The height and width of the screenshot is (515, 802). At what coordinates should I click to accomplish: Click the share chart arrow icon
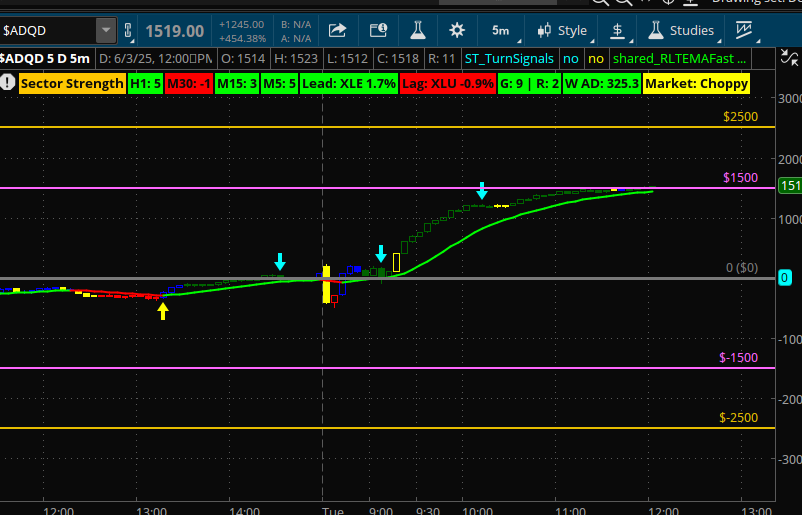pos(337,31)
